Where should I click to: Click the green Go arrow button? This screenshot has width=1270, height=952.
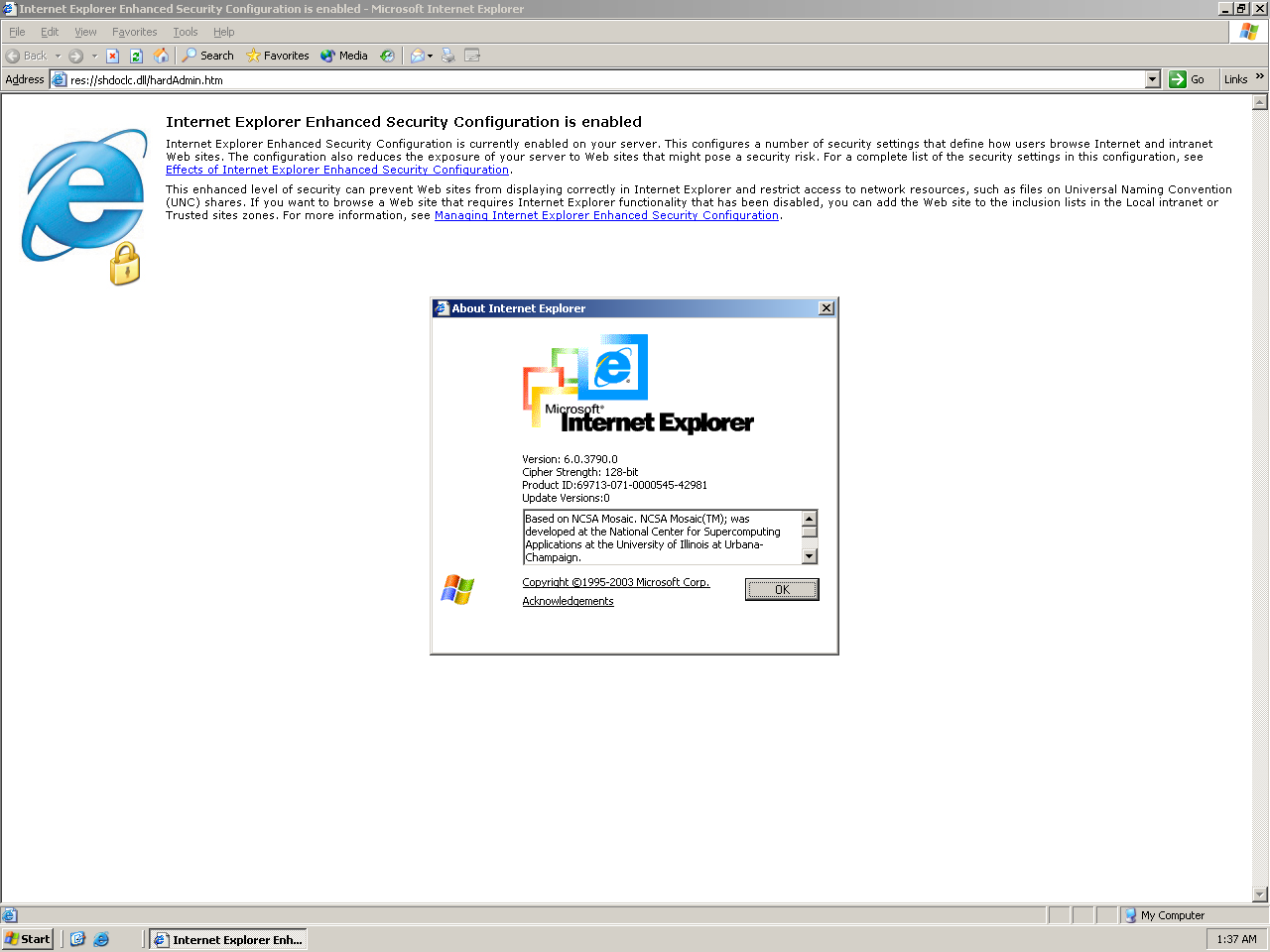tap(1178, 79)
